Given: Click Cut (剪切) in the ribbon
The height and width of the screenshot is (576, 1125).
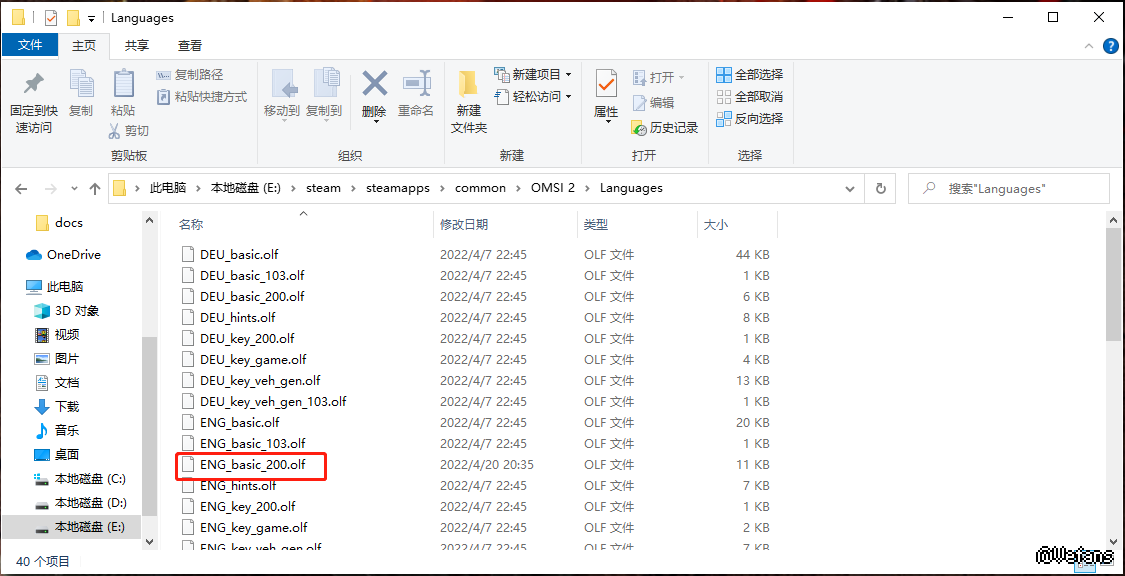Looking at the screenshot, I should point(128,131).
